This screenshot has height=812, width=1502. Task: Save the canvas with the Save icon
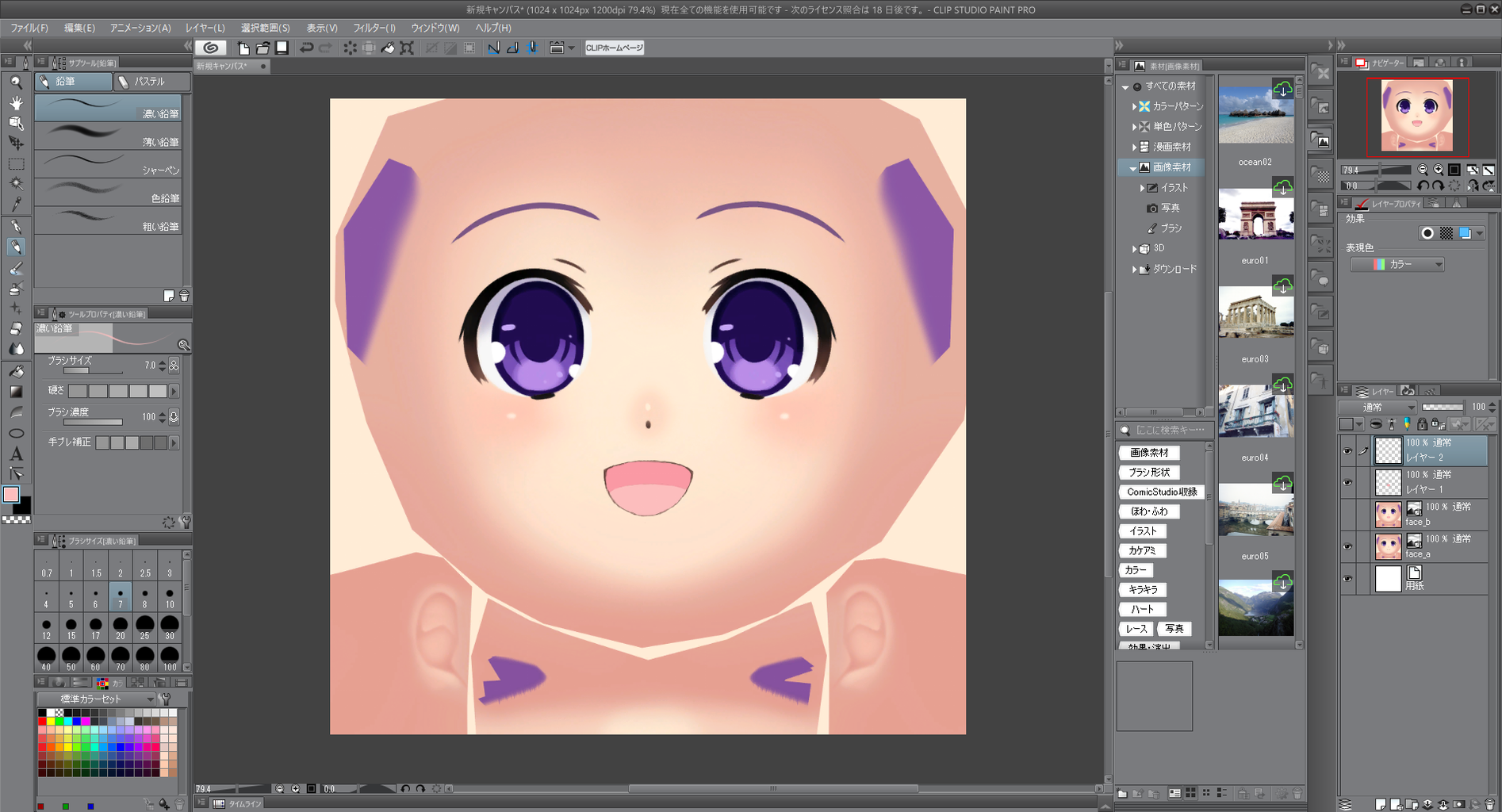click(x=282, y=48)
